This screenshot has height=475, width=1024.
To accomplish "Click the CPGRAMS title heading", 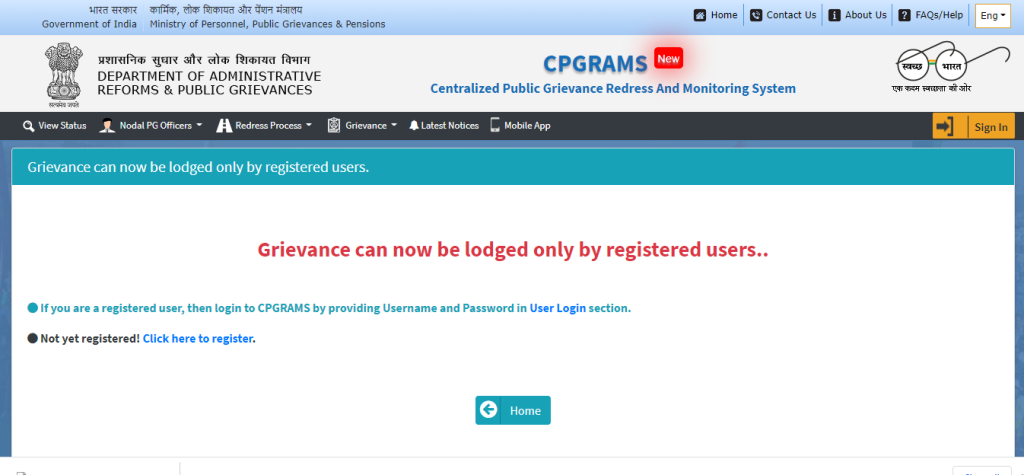I will [595, 63].
